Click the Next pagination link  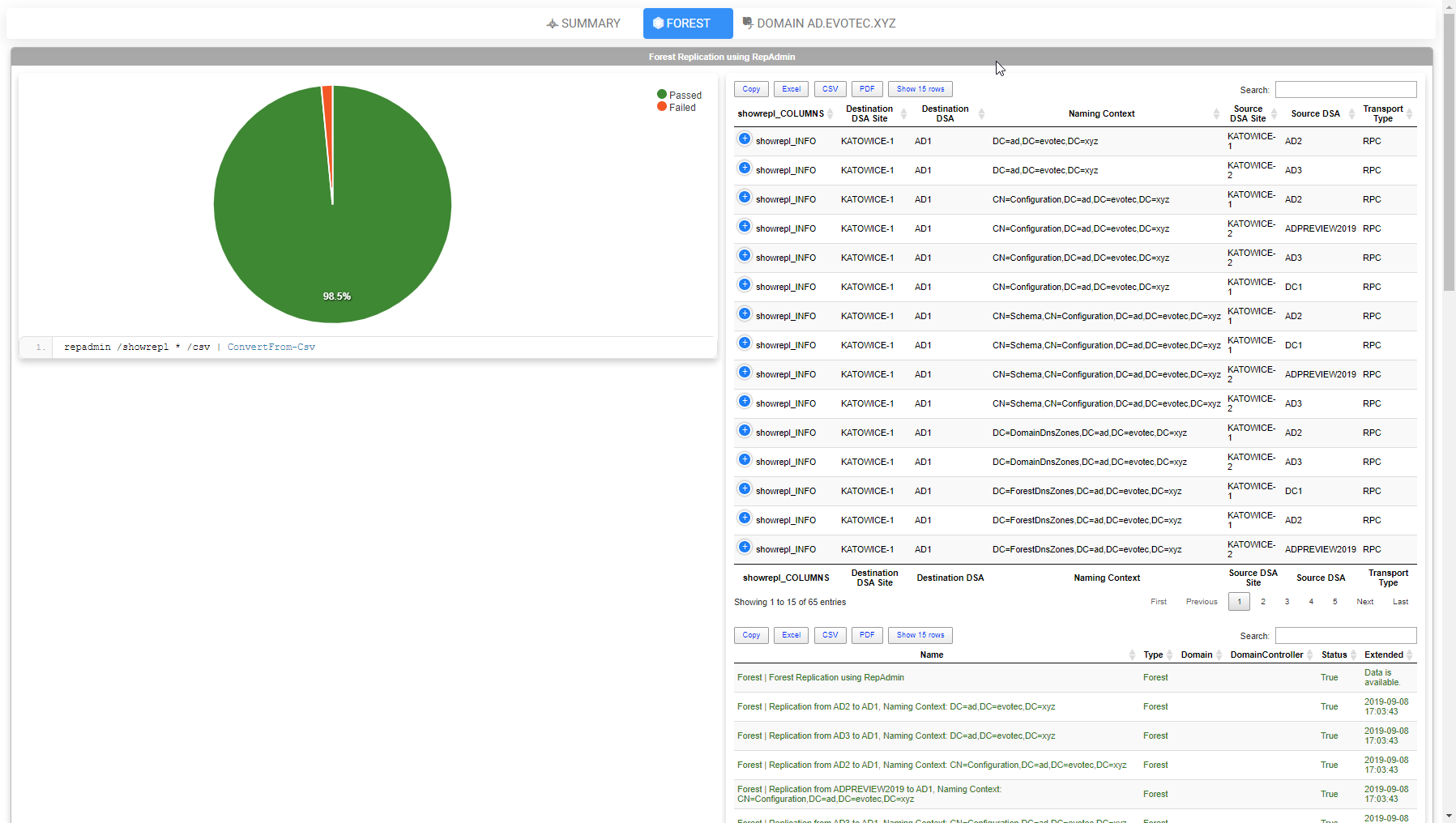coord(1364,602)
